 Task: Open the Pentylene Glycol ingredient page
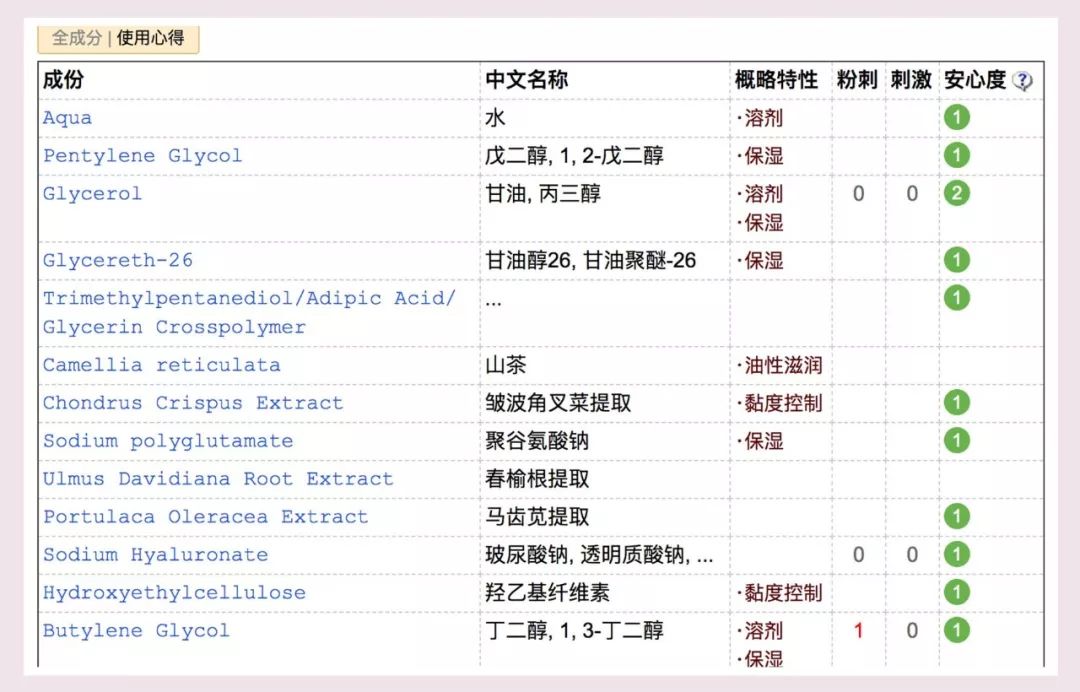[143, 155]
